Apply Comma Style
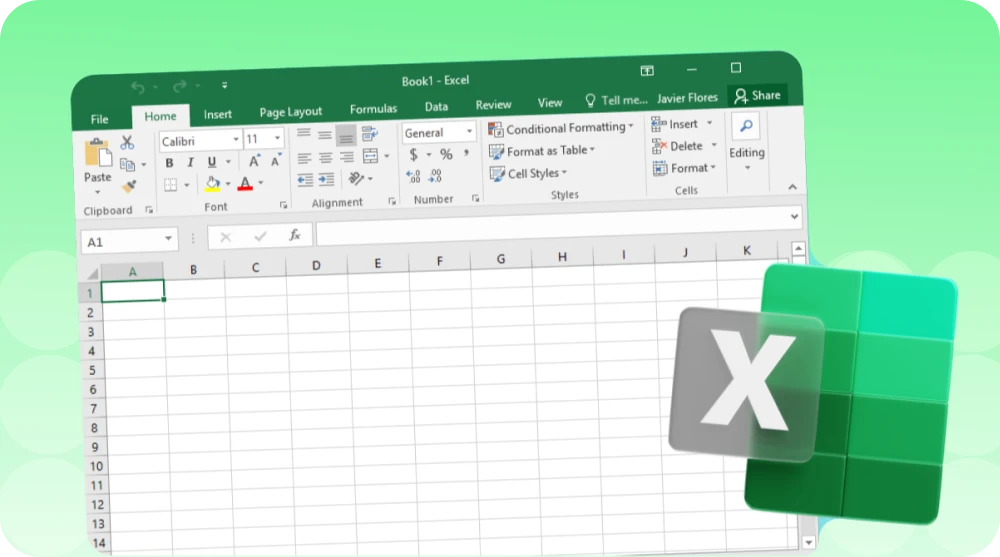The width and height of the screenshot is (1000, 557). (x=467, y=153)
